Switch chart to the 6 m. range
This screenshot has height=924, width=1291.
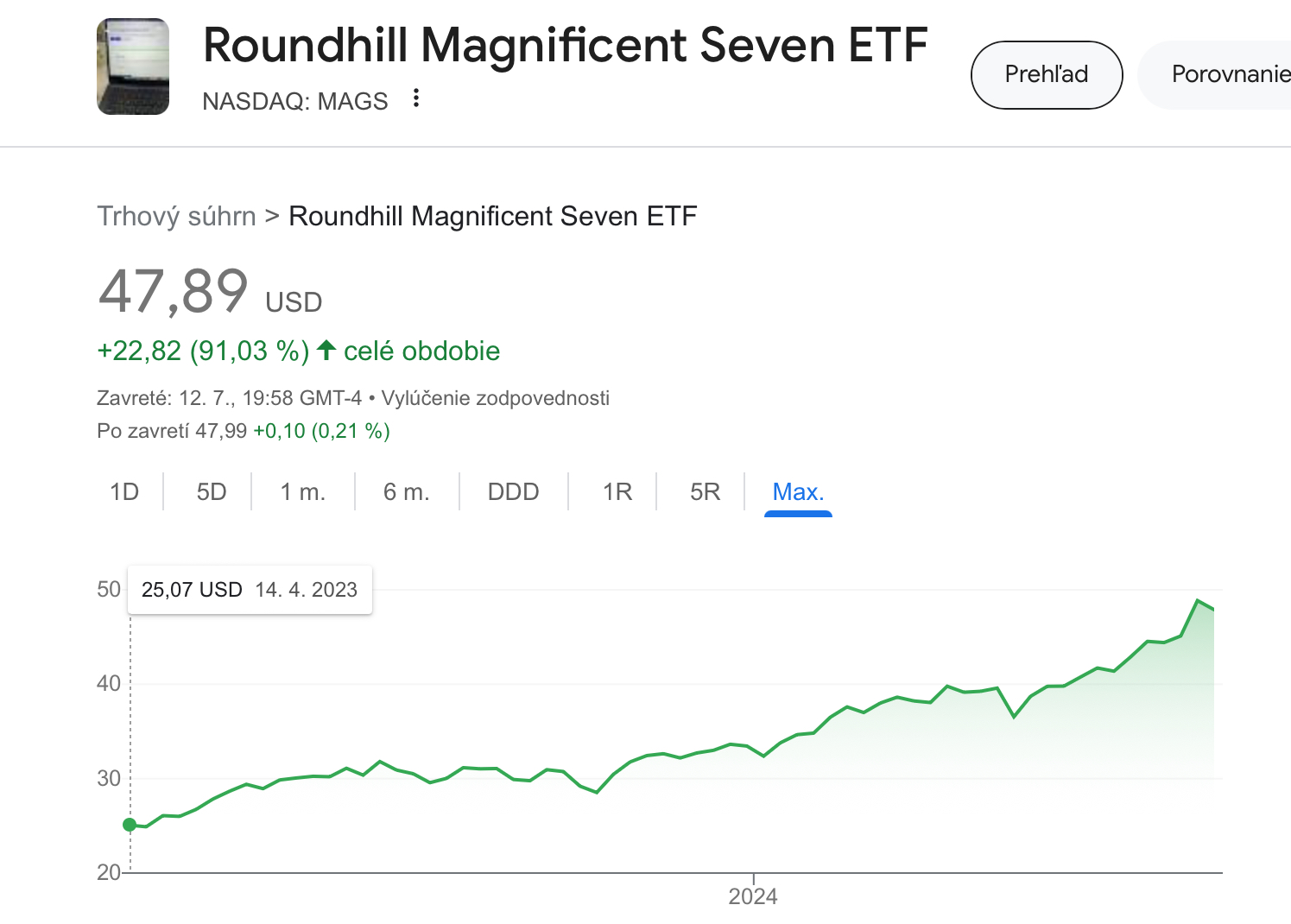tap(407, 492)
